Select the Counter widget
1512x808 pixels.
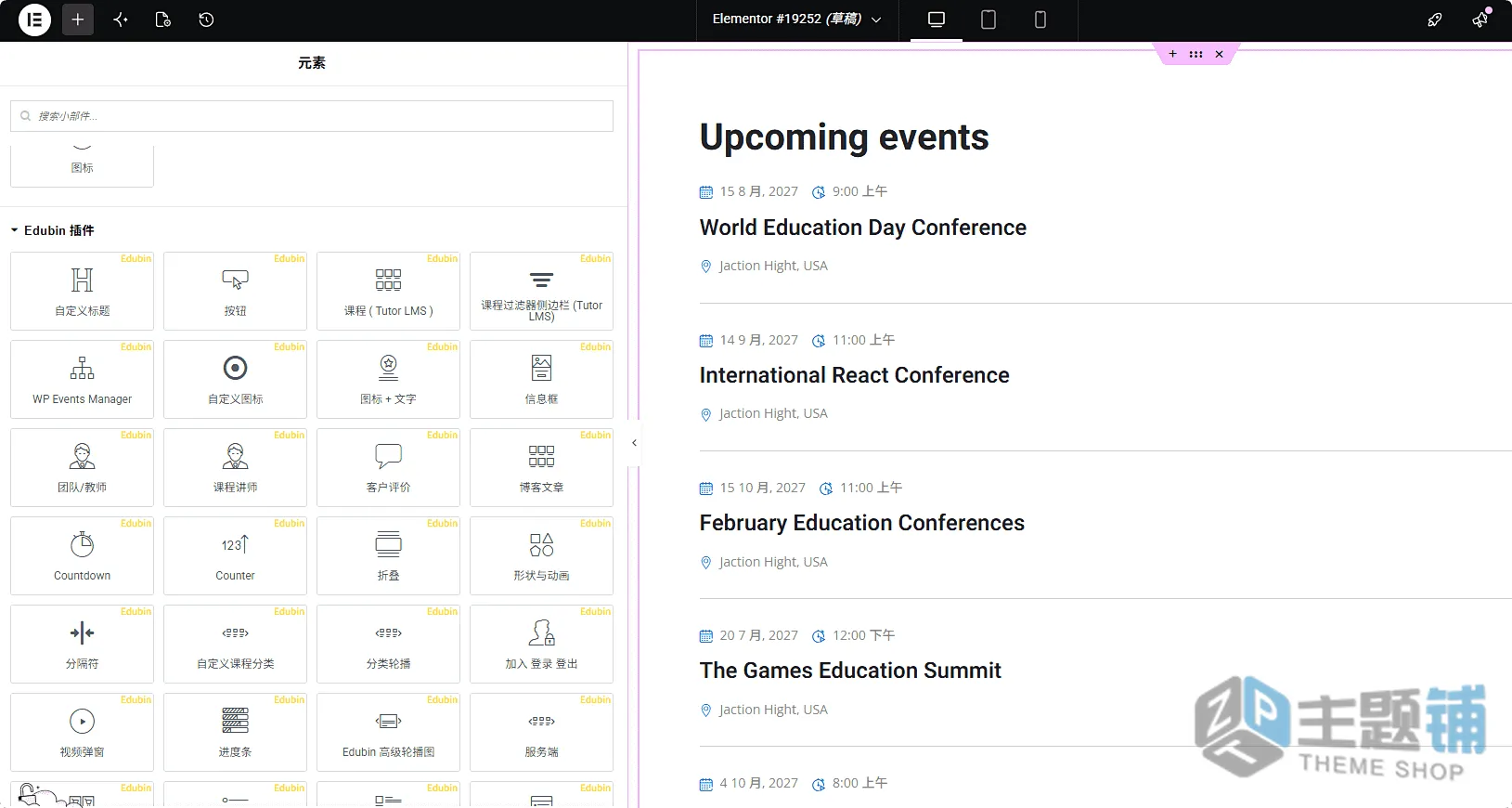[x=235, y=555]
